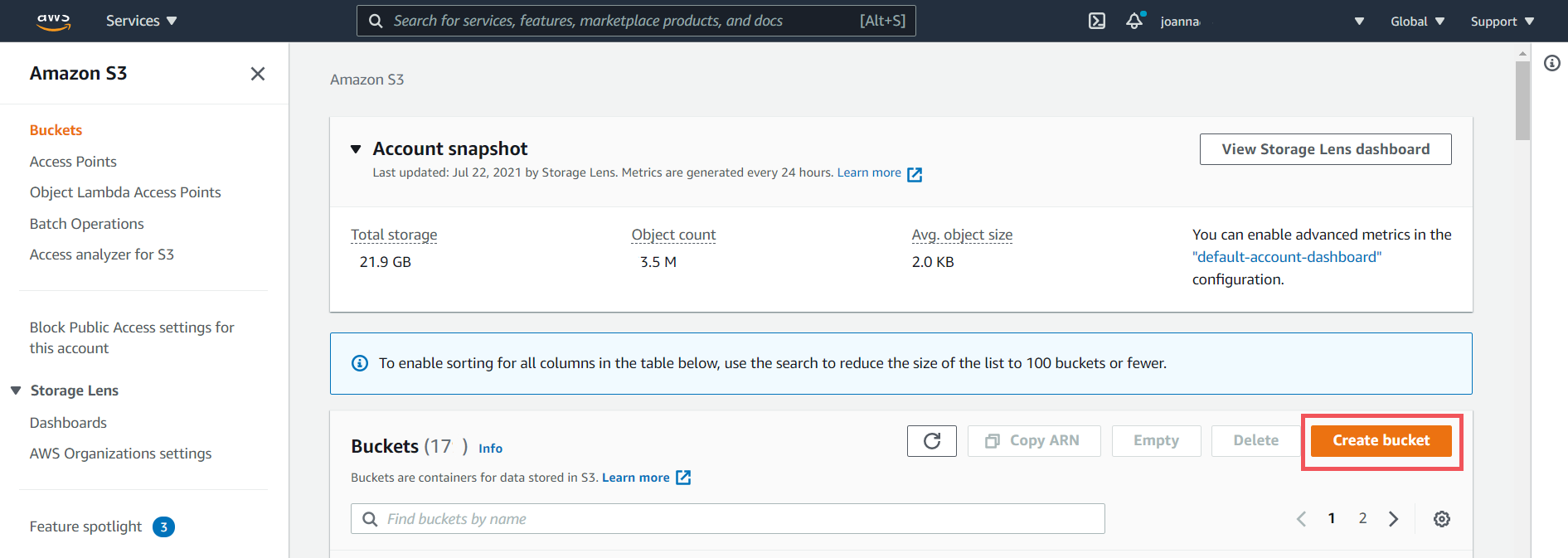Click the Create bucket button
1568x558 pixels.
[x=1381, y=441]
